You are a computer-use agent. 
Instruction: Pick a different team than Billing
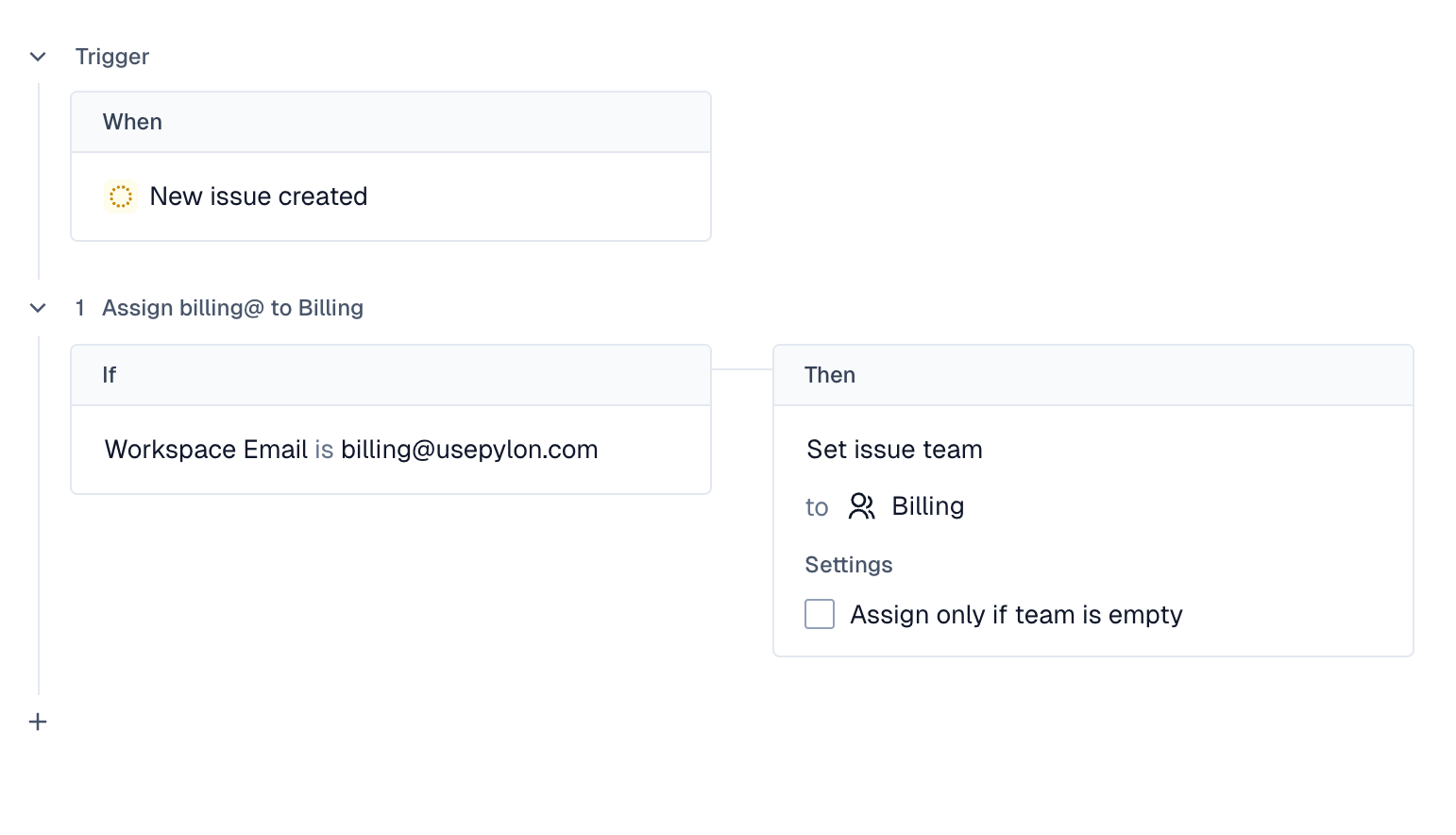[x=927, y=506]
